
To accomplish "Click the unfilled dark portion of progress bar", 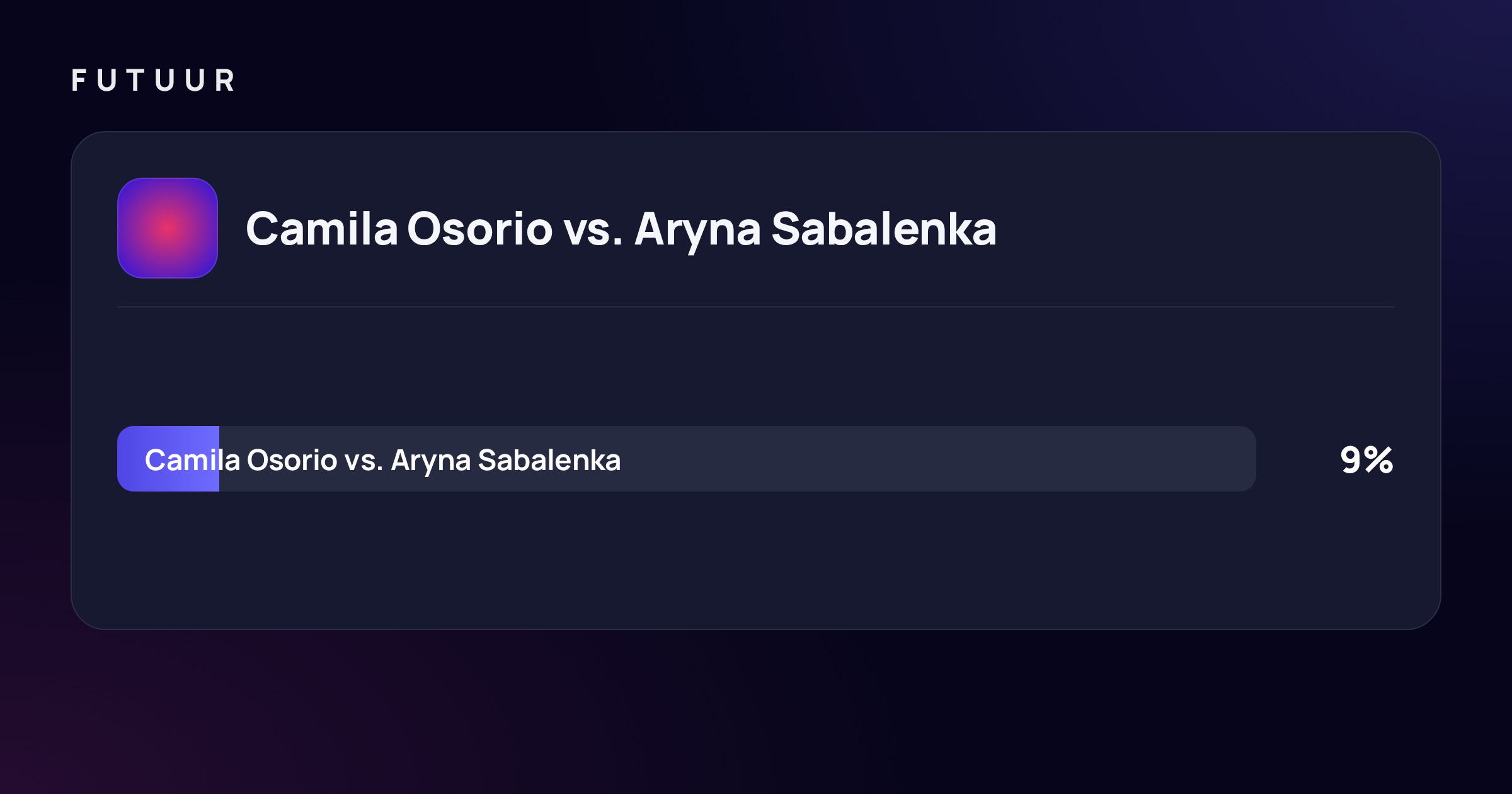I will (x=738, y=459).
